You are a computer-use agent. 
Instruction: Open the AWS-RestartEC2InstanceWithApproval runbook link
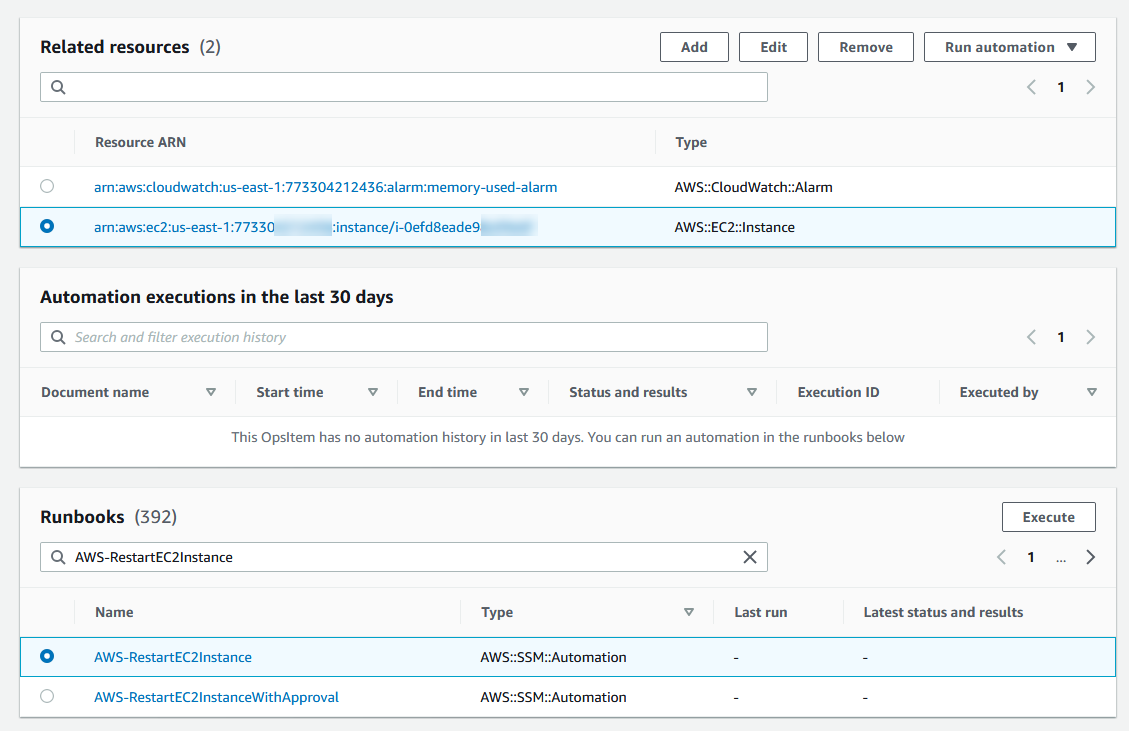(x=216, y=697)
